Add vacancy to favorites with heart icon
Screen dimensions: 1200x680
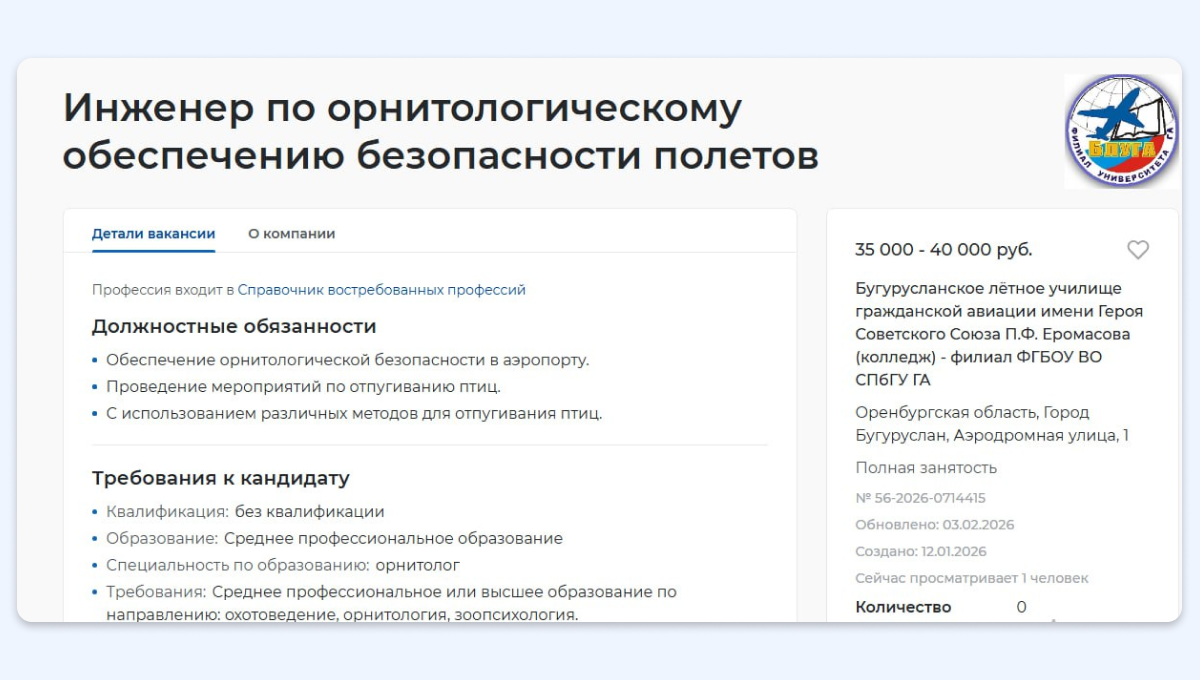pos(1137,250)
